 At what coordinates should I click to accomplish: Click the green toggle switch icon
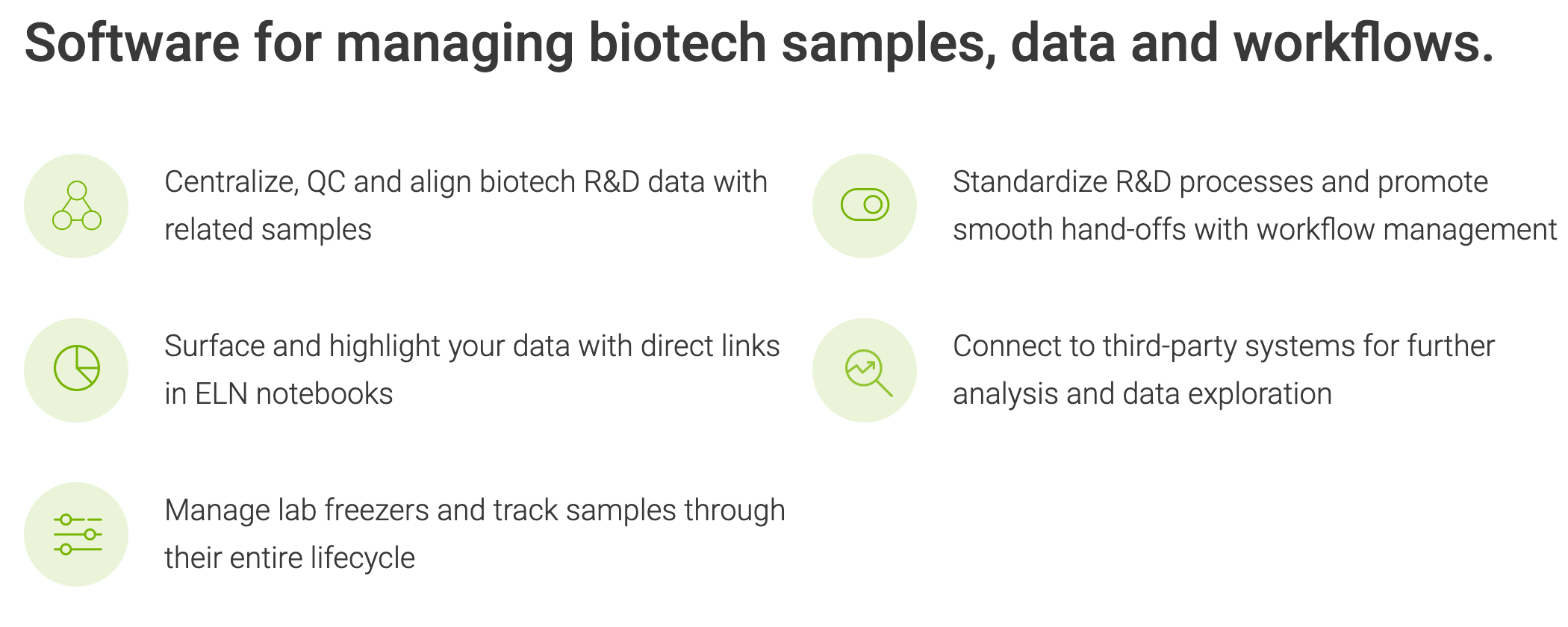(865, 205)
